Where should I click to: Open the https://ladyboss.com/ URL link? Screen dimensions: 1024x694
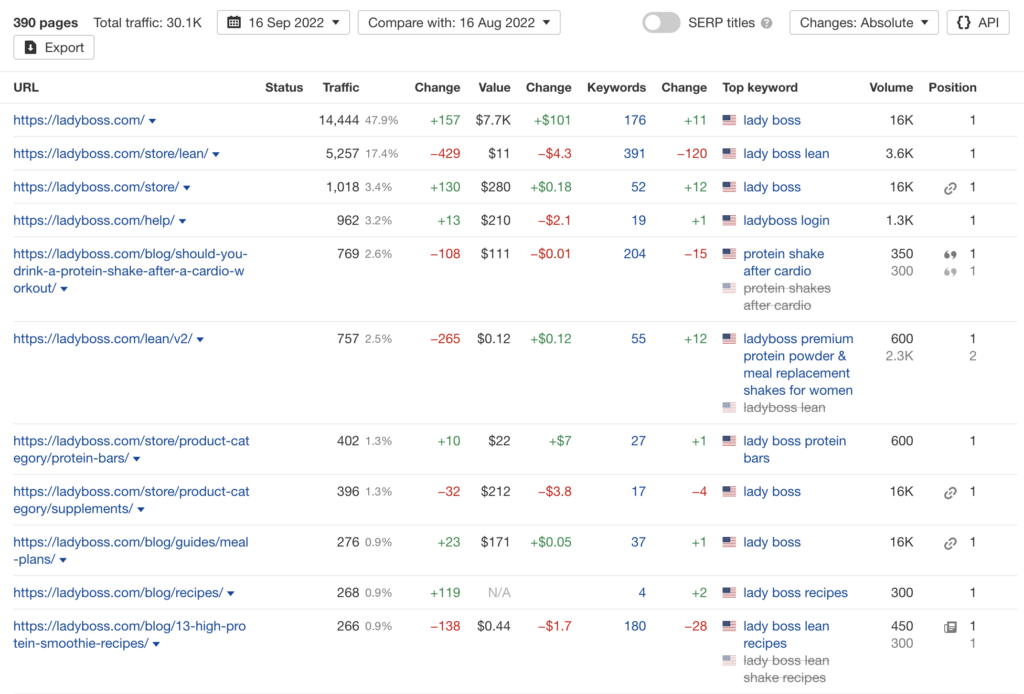click(79, 120)
